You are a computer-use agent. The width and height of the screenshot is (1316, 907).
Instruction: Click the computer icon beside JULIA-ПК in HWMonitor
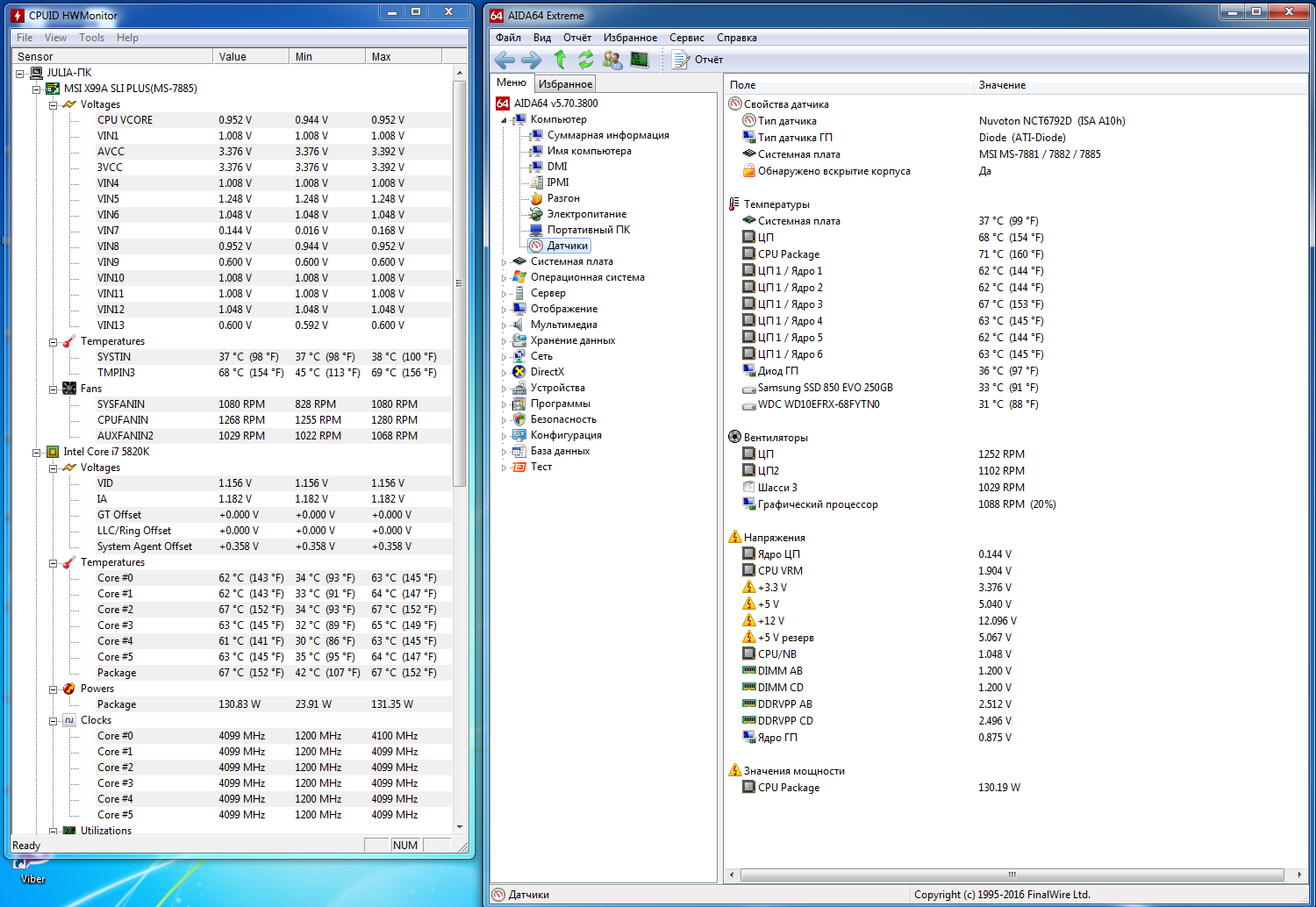[36, 73]
